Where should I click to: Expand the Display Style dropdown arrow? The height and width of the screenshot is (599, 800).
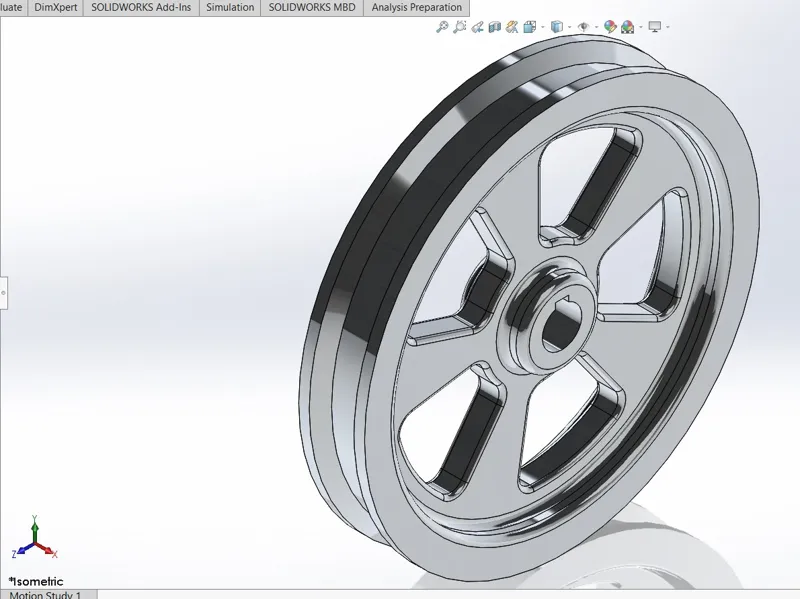[569, 27]
